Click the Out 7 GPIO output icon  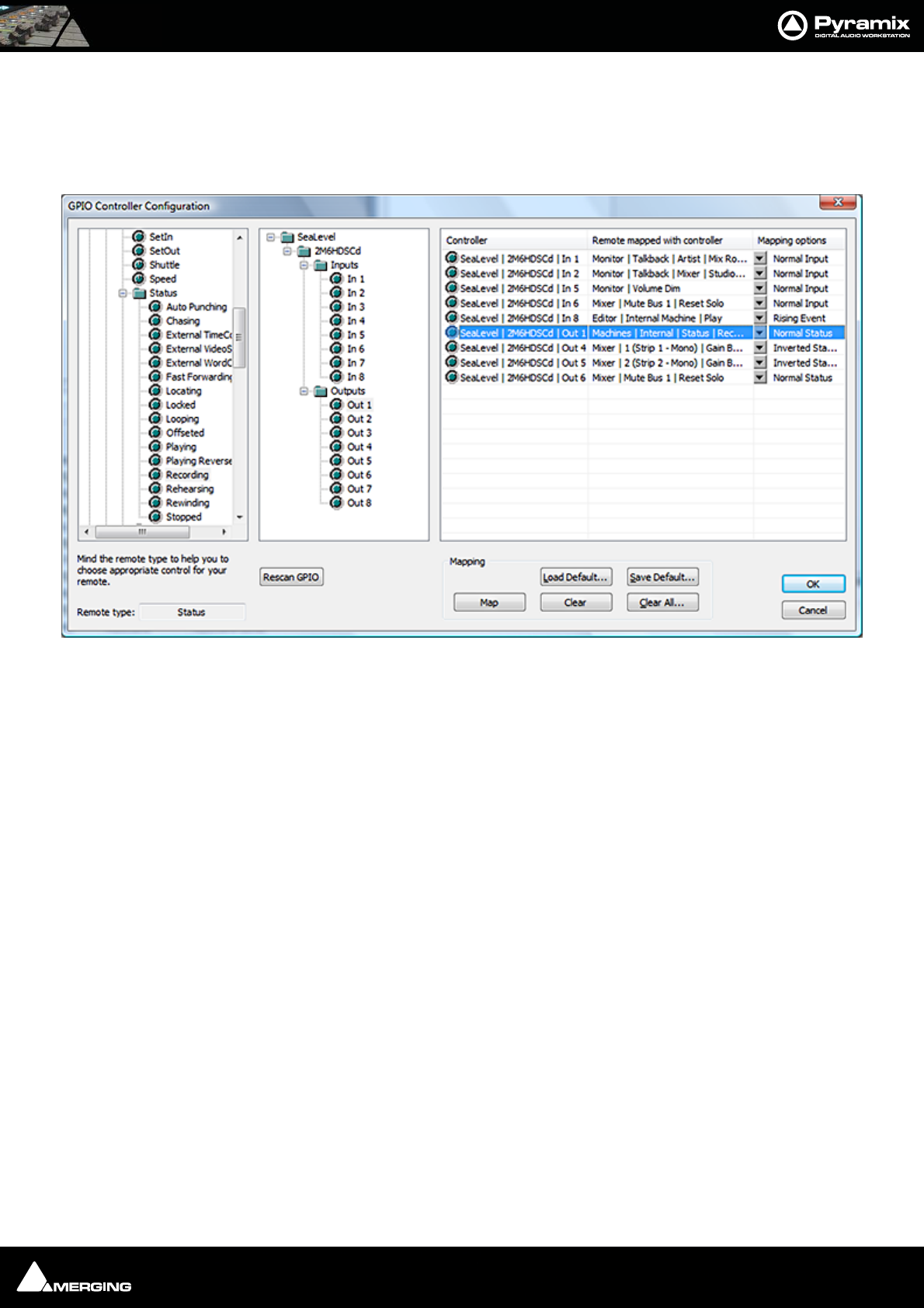[x=336, y=488]
